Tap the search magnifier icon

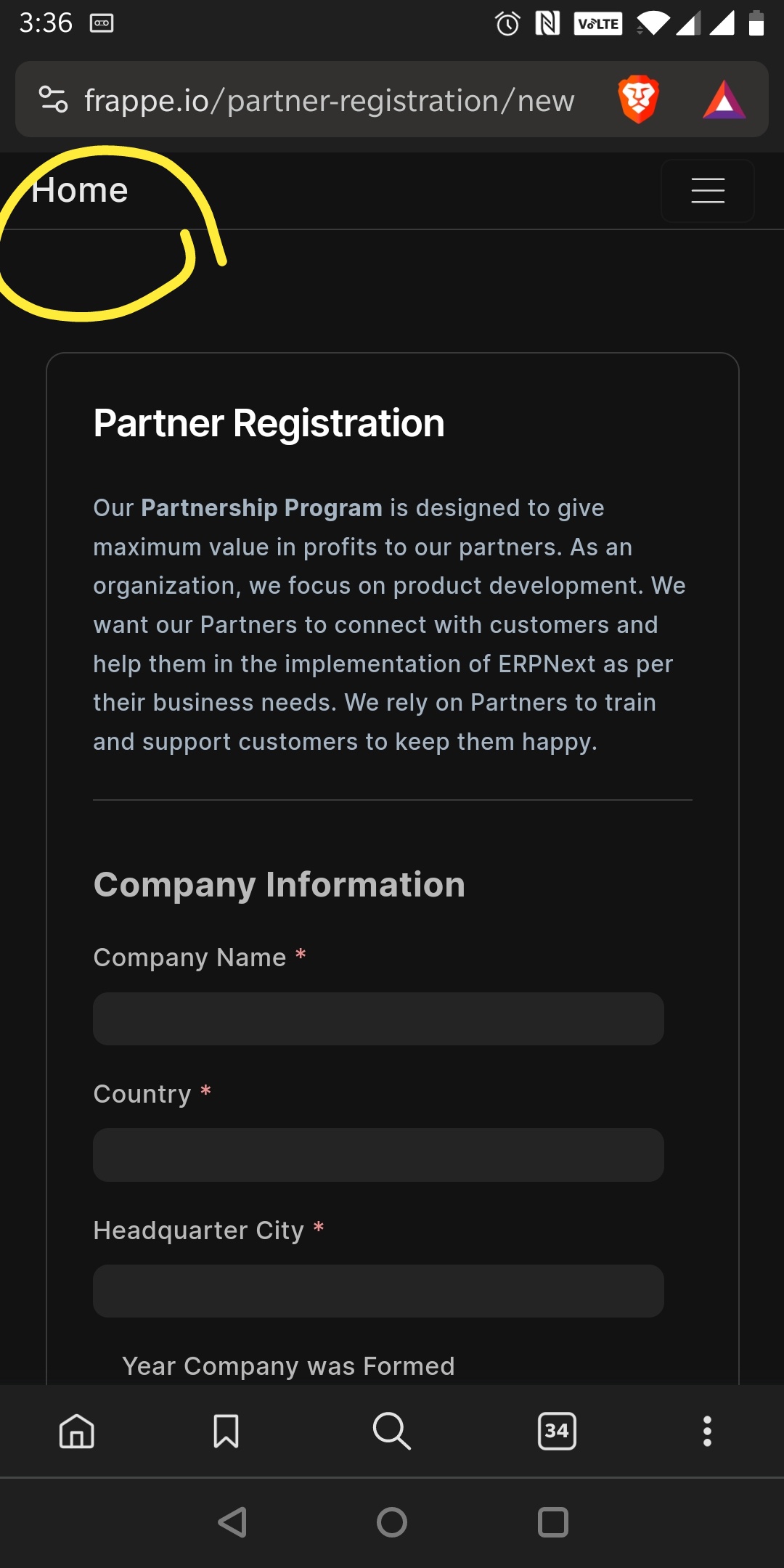coord(391,1431)
